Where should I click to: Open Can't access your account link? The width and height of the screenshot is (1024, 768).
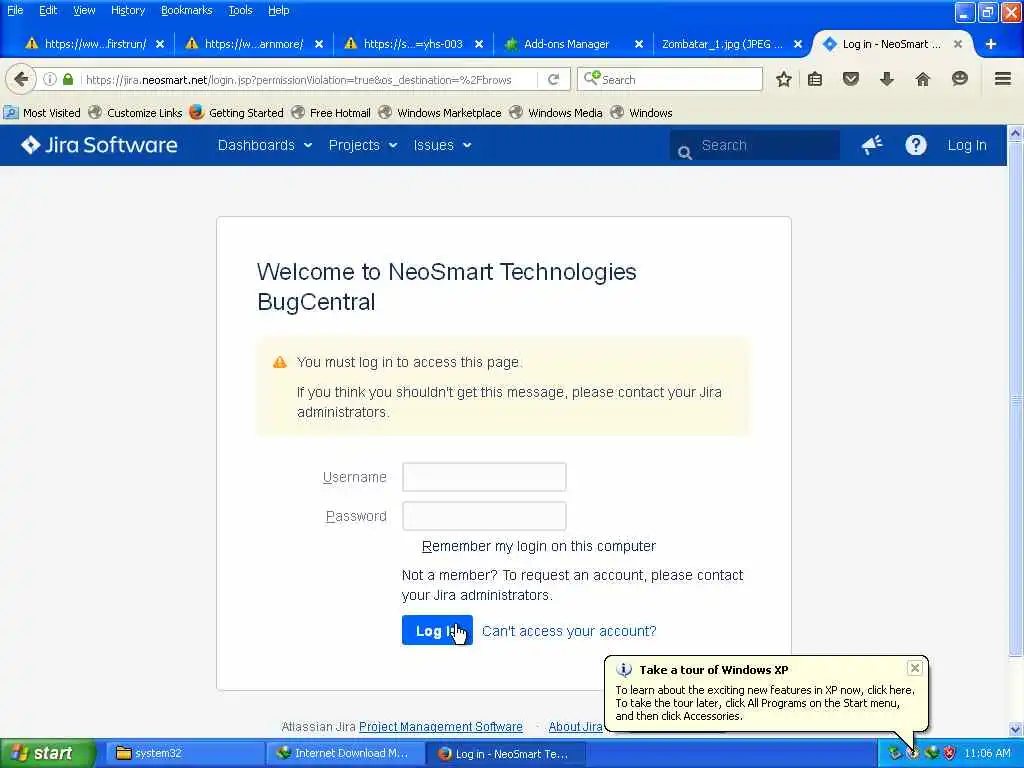(569, 631)
